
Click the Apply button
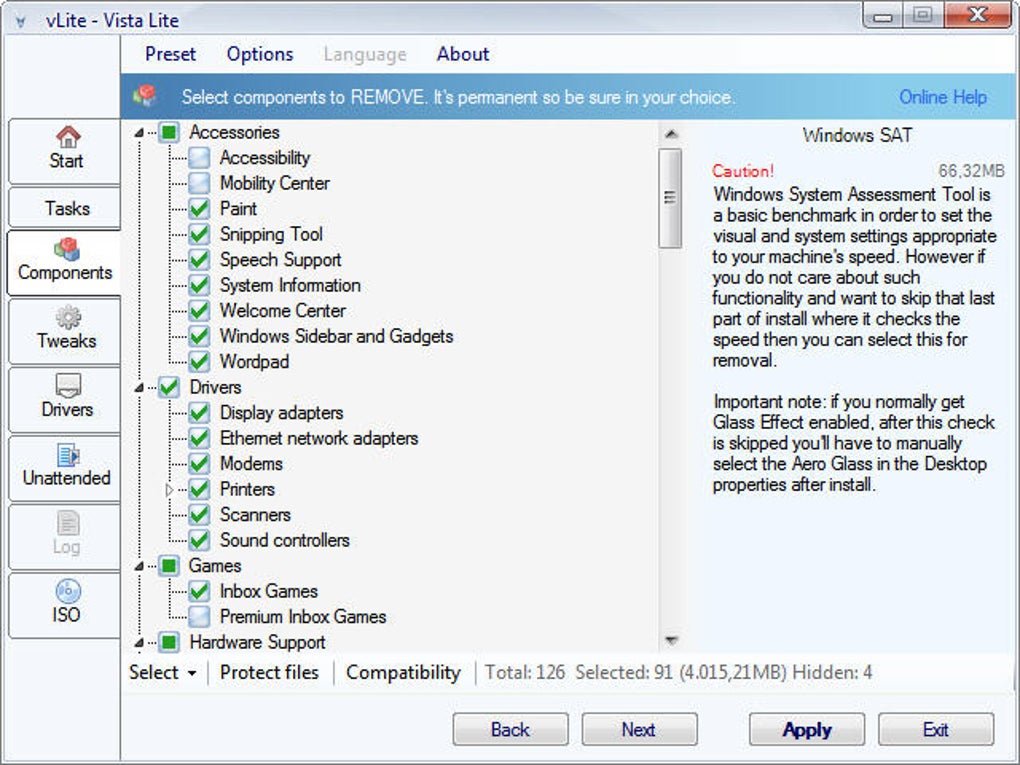[807, 729]
